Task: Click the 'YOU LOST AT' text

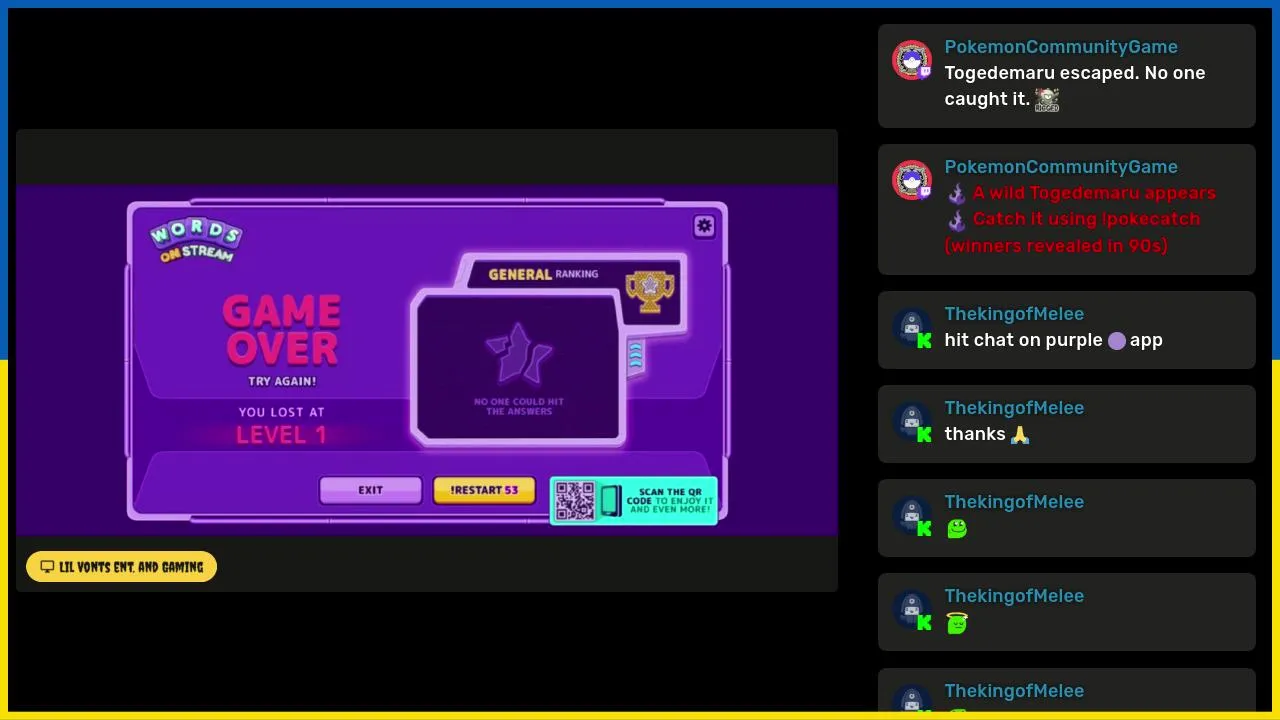Action: pyautogui.click(x=281, y=412)
